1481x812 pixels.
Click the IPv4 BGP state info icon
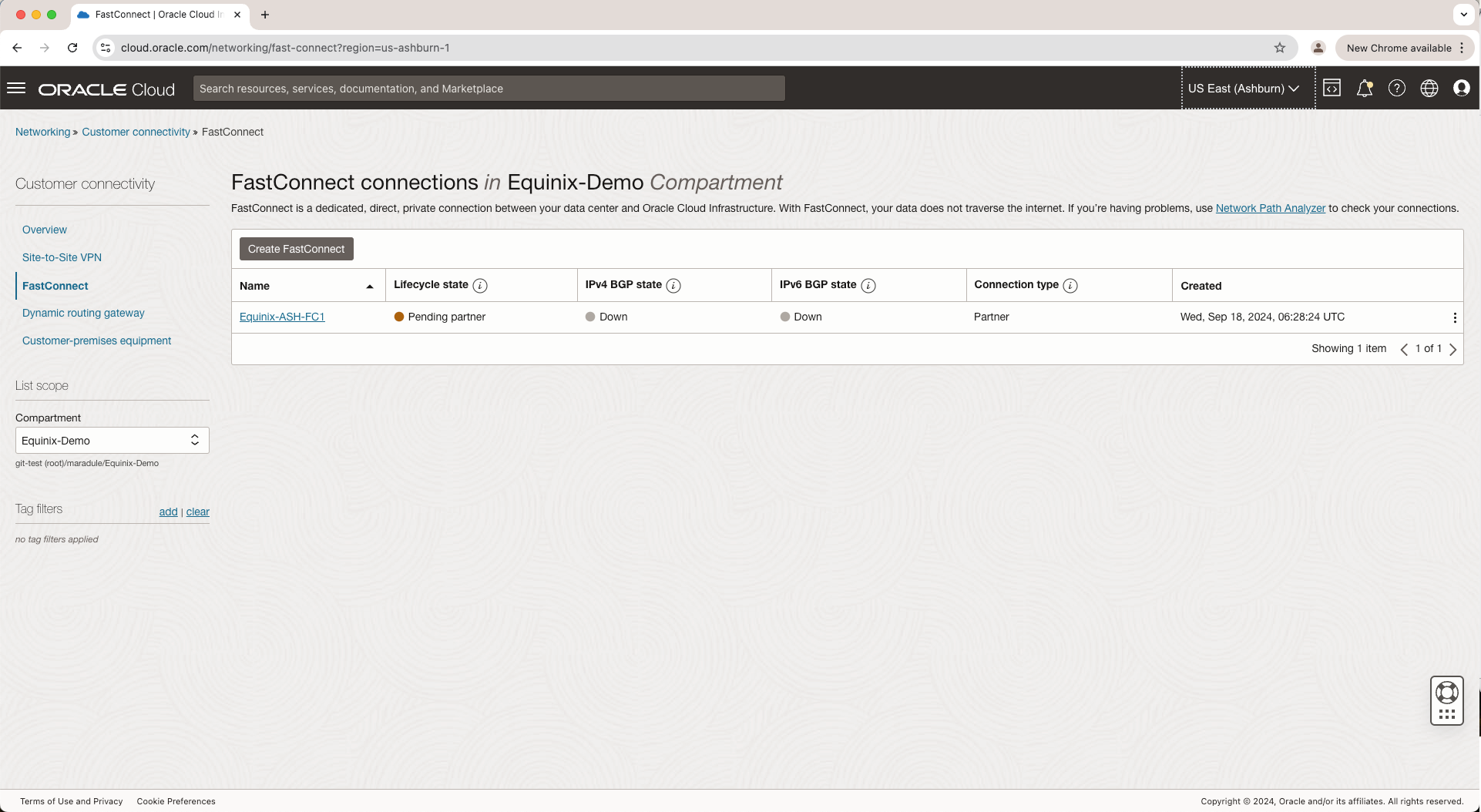[x=673, y=286]
